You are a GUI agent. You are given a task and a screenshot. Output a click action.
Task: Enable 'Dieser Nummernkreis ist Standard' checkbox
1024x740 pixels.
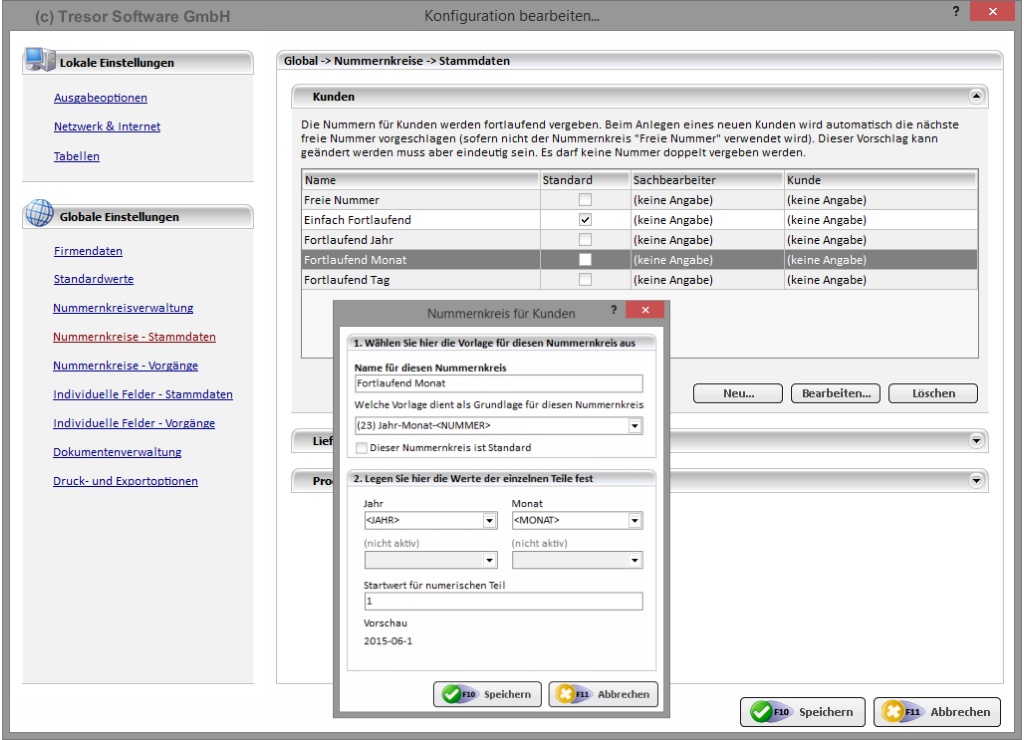[x=361, y=447]
